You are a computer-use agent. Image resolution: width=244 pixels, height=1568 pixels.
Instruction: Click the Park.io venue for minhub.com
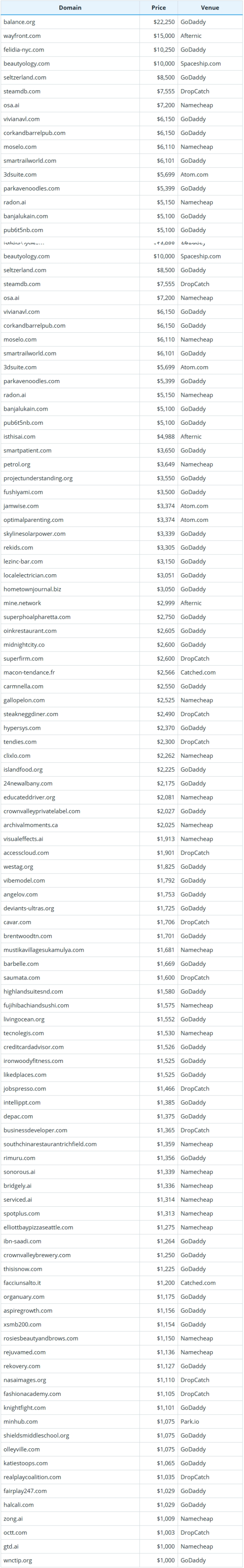190,1421
